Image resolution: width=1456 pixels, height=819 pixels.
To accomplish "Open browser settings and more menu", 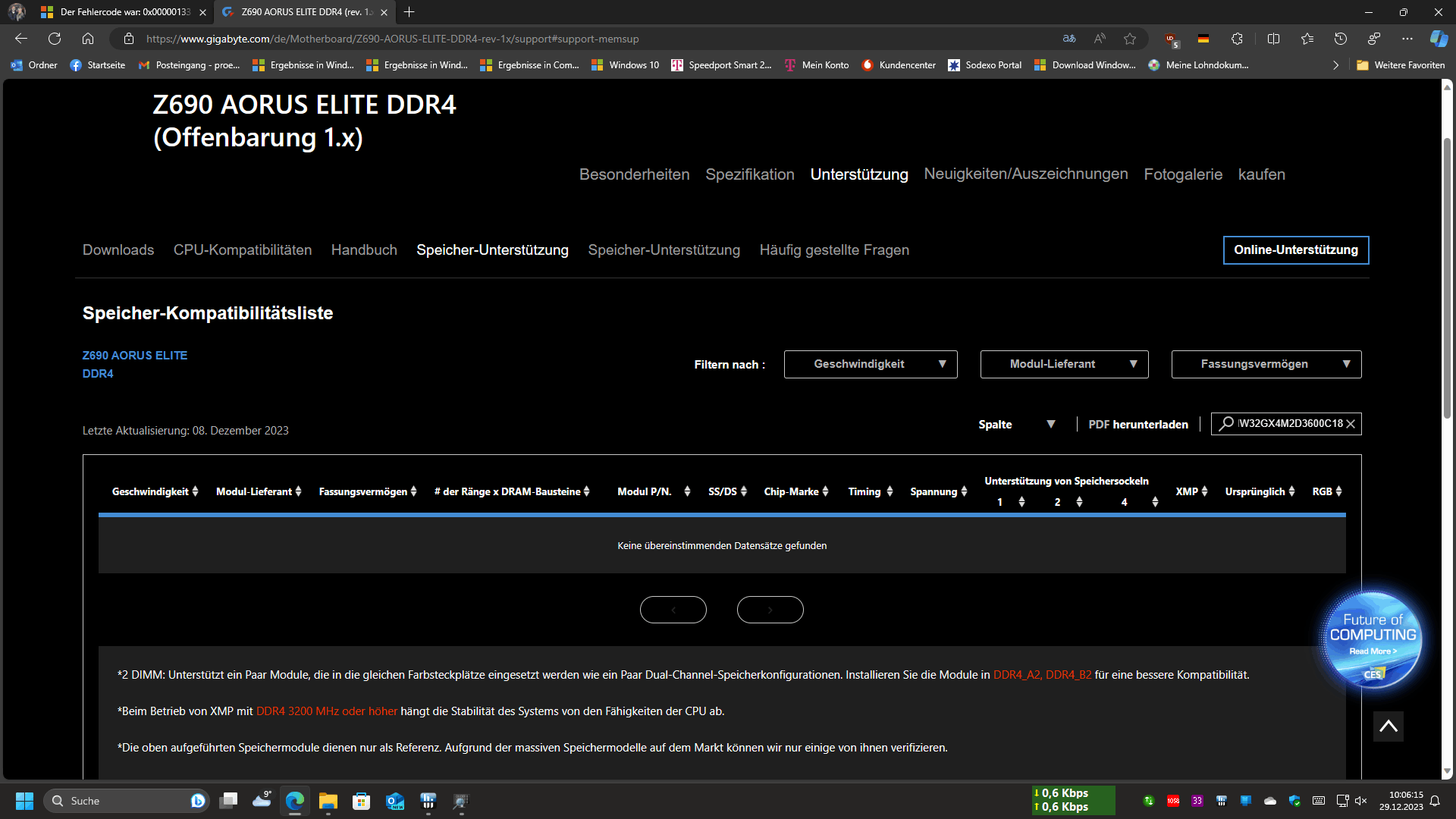I will [1407, 39].
